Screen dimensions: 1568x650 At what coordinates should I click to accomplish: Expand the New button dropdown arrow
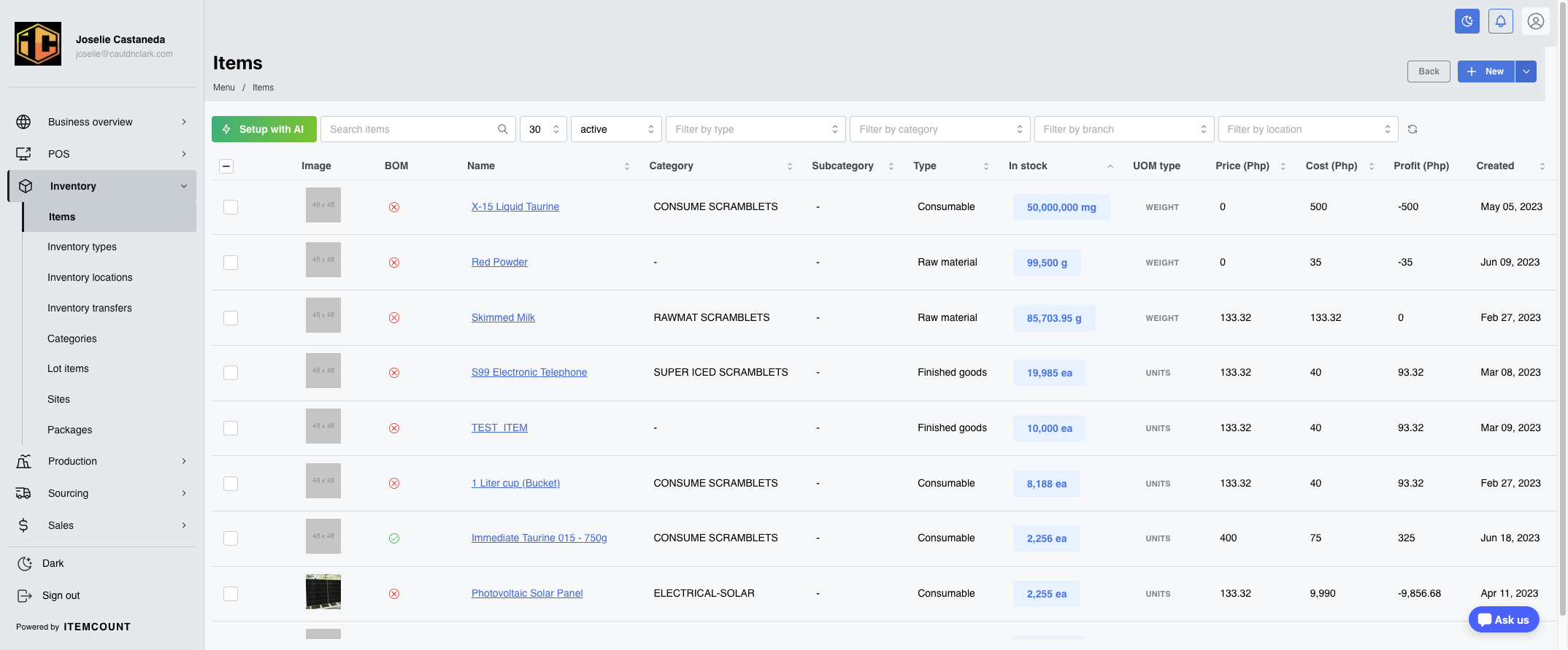[x=1526, y=71]
